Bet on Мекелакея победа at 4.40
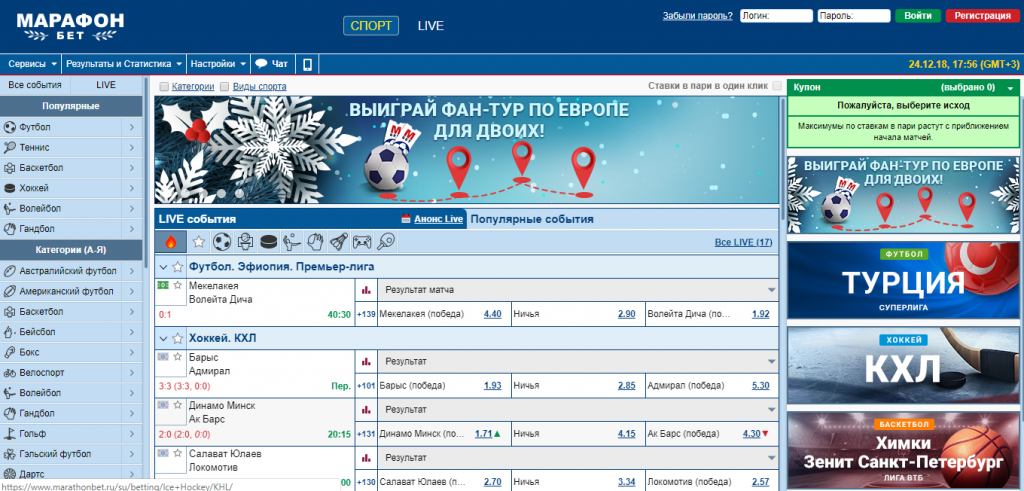1024x491 pixels. [492, 314]
